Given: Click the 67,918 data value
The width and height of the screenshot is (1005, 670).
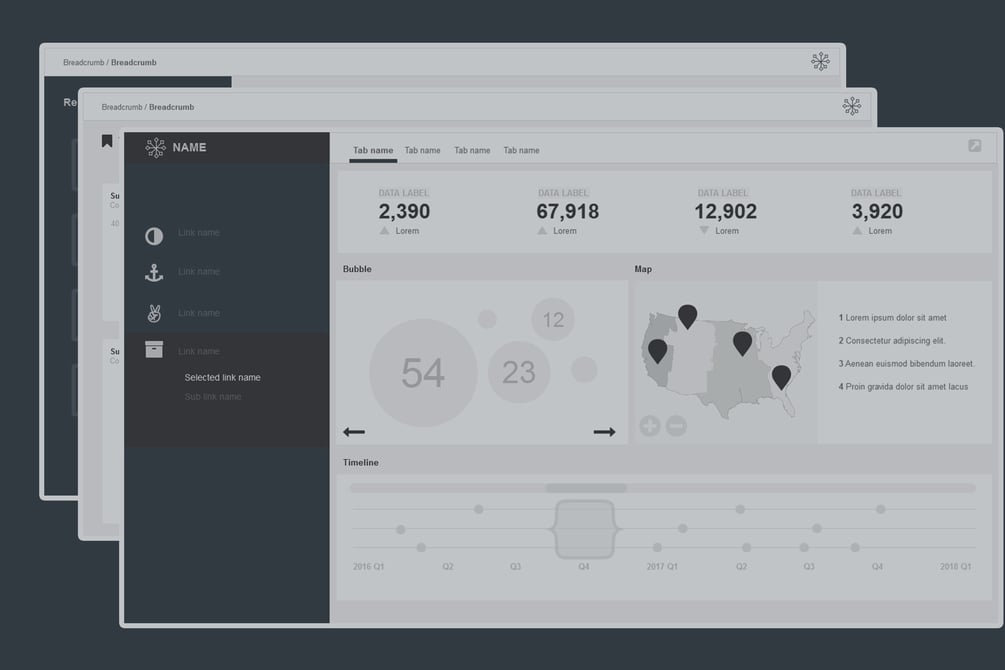Looking at the screenshot, I should point(568,212).
